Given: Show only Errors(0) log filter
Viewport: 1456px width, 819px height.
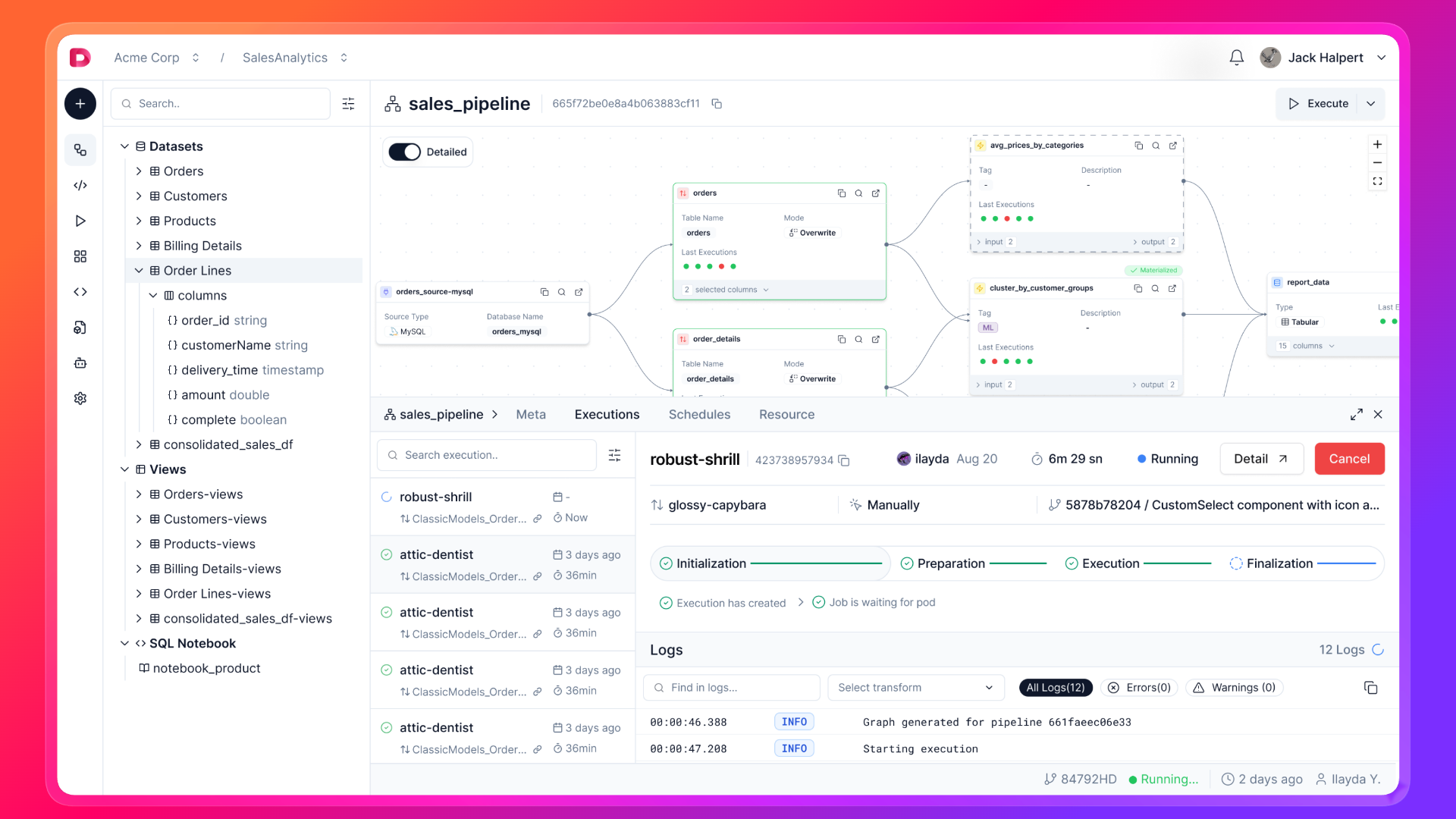Looking at the screenshot, I should [1139, 688].
